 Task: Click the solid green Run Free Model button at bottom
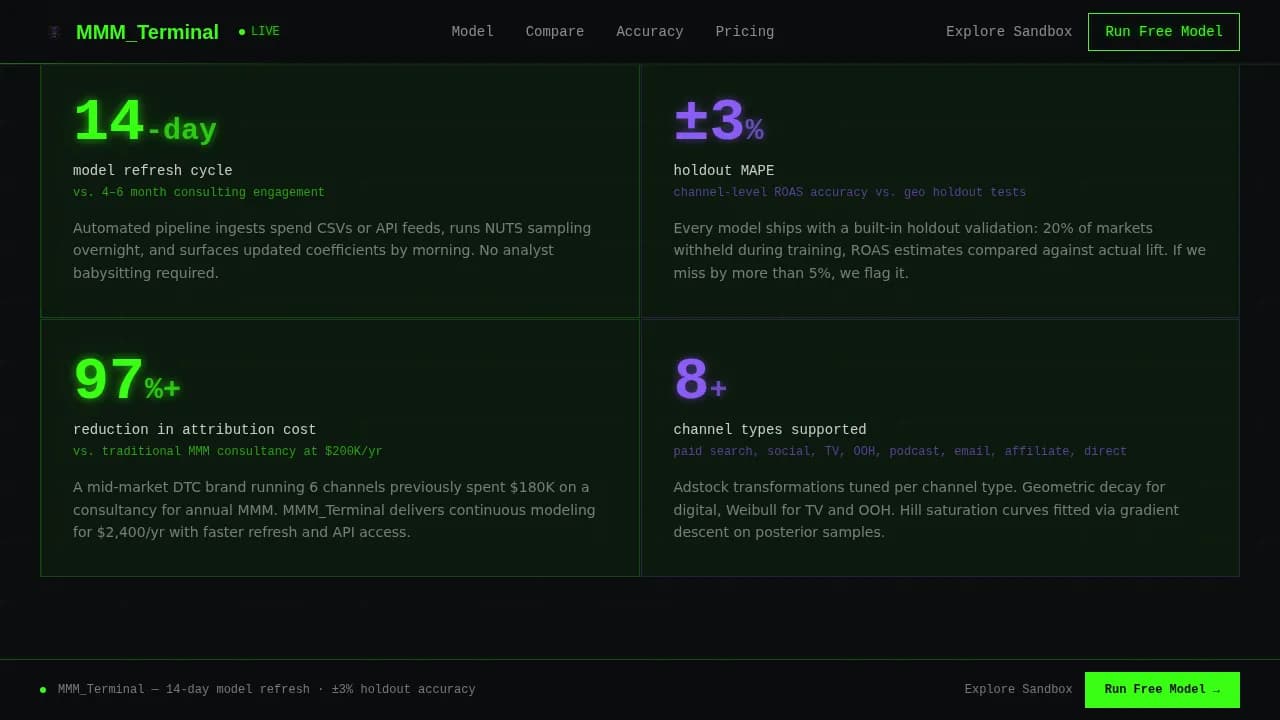pyautogui.click(x=1162, y=690)
